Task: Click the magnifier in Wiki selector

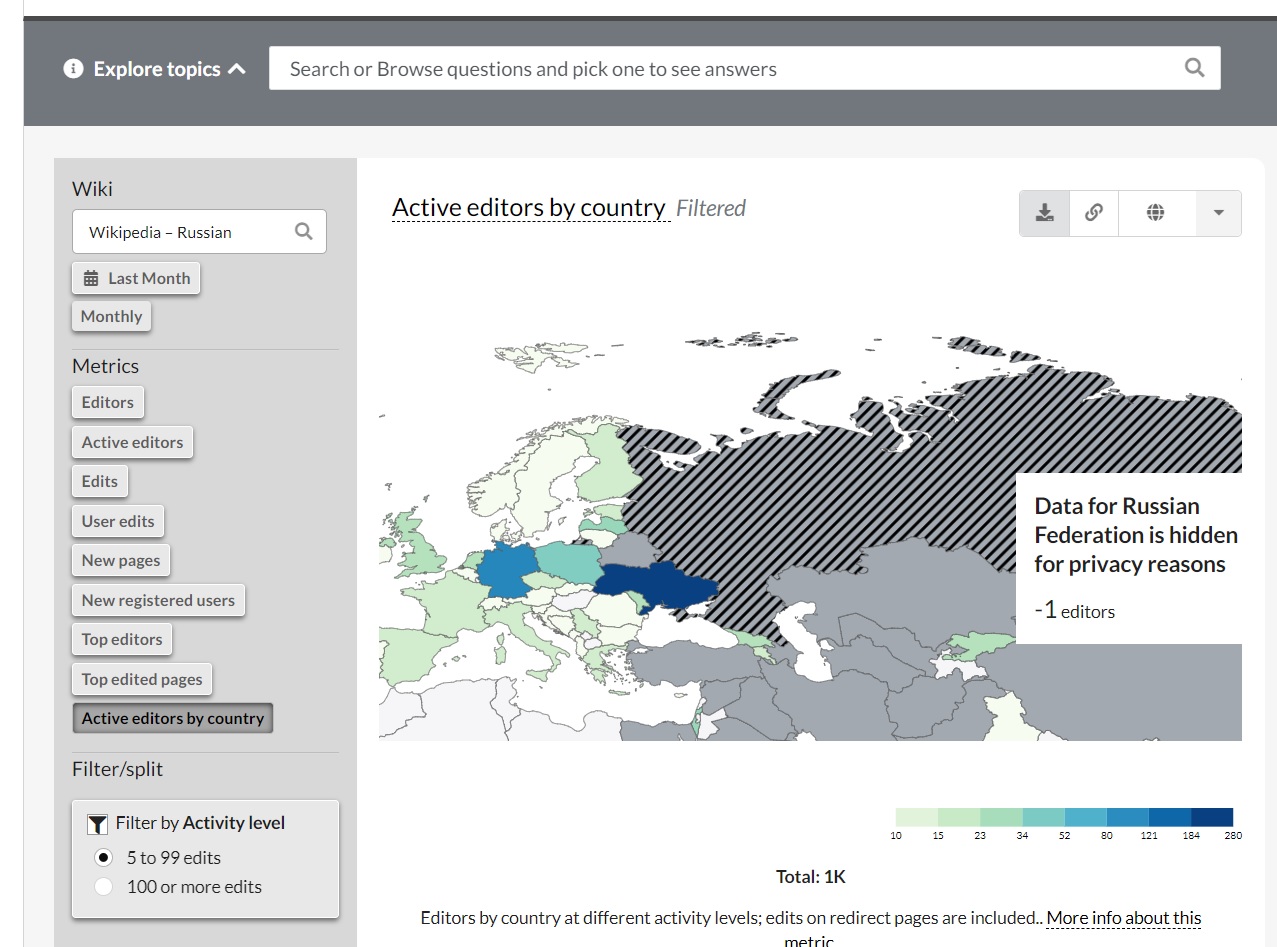Action: [x=304, y=232]
